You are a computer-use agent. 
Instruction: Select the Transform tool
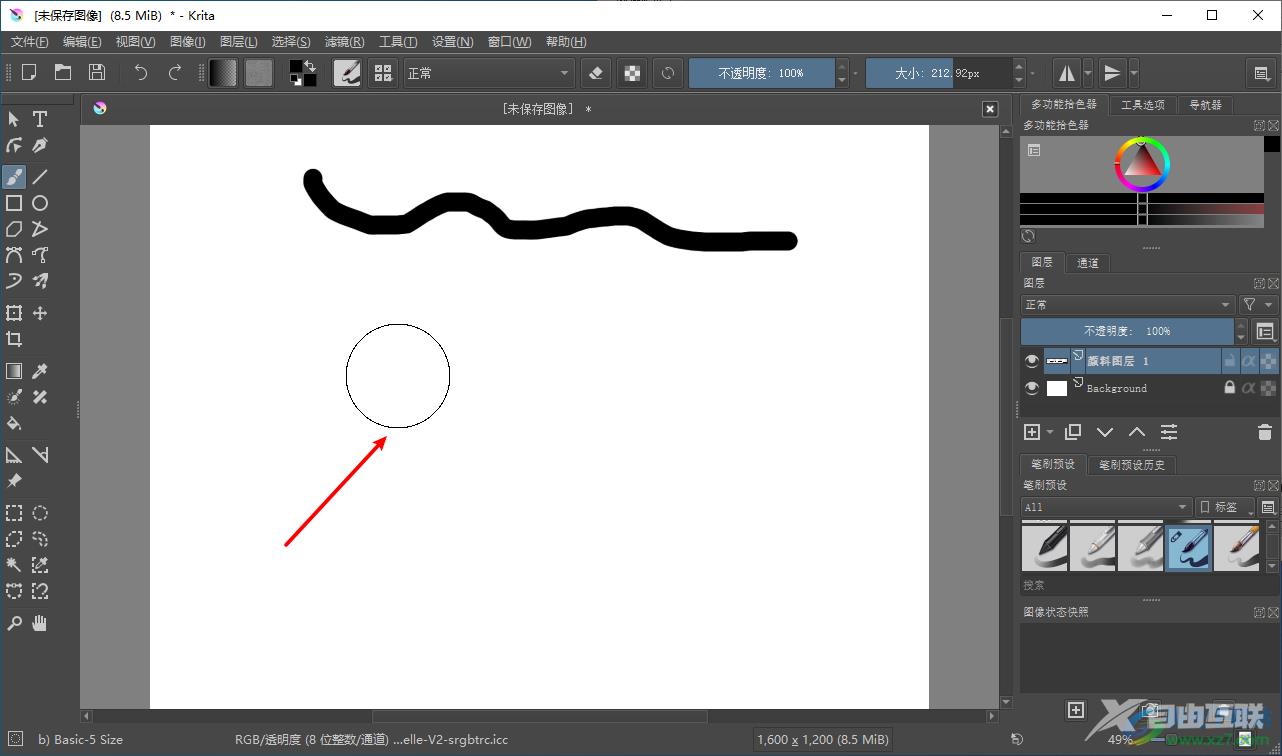[x=14, y=313]
